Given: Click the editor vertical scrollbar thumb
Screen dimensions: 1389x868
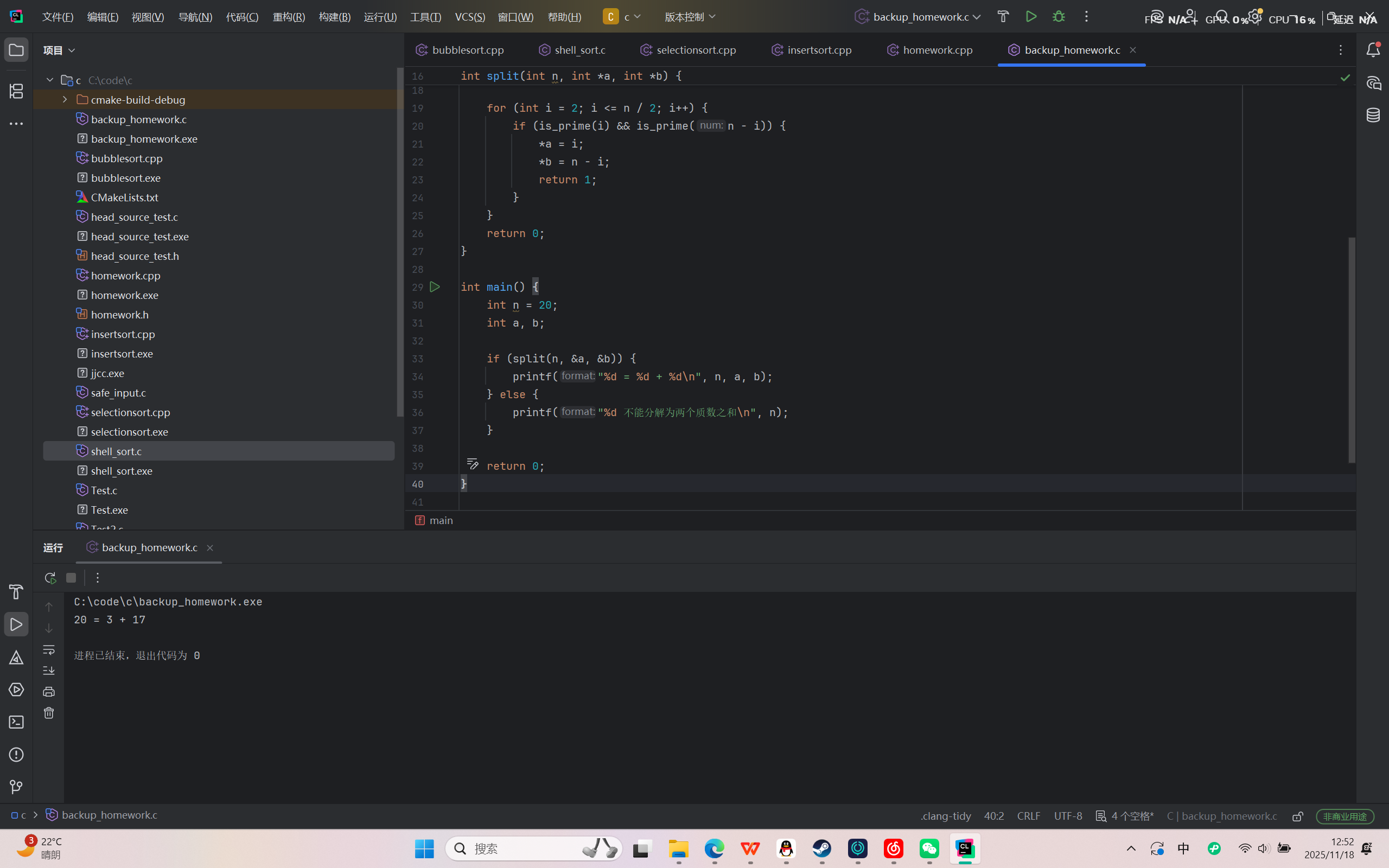Looking at the screenshot, I should (1352, 350).
